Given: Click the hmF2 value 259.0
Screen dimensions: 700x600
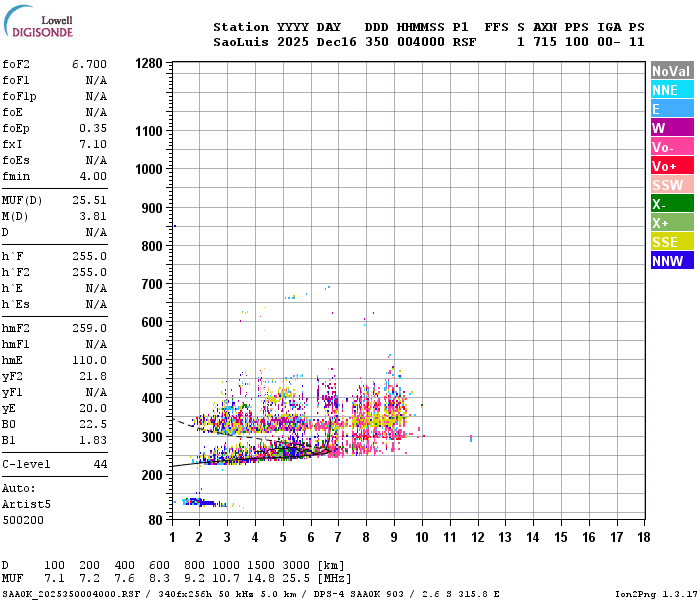Looking at the screenshot, I should click(x=89, y=329).
